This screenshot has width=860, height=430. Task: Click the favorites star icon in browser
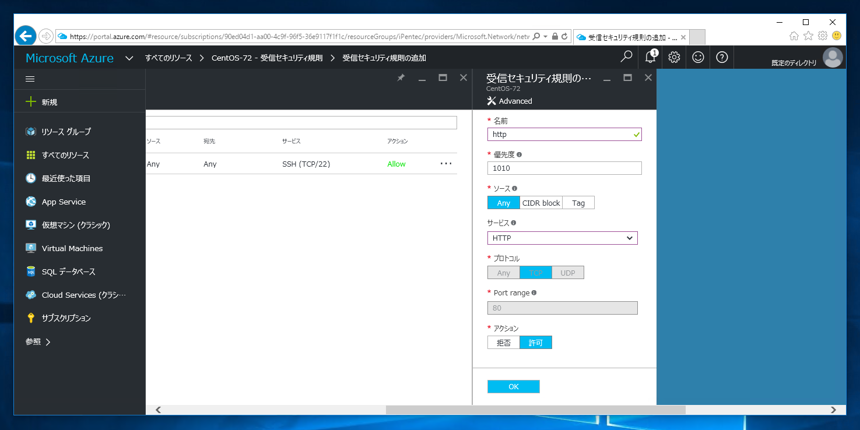(808, 36)
